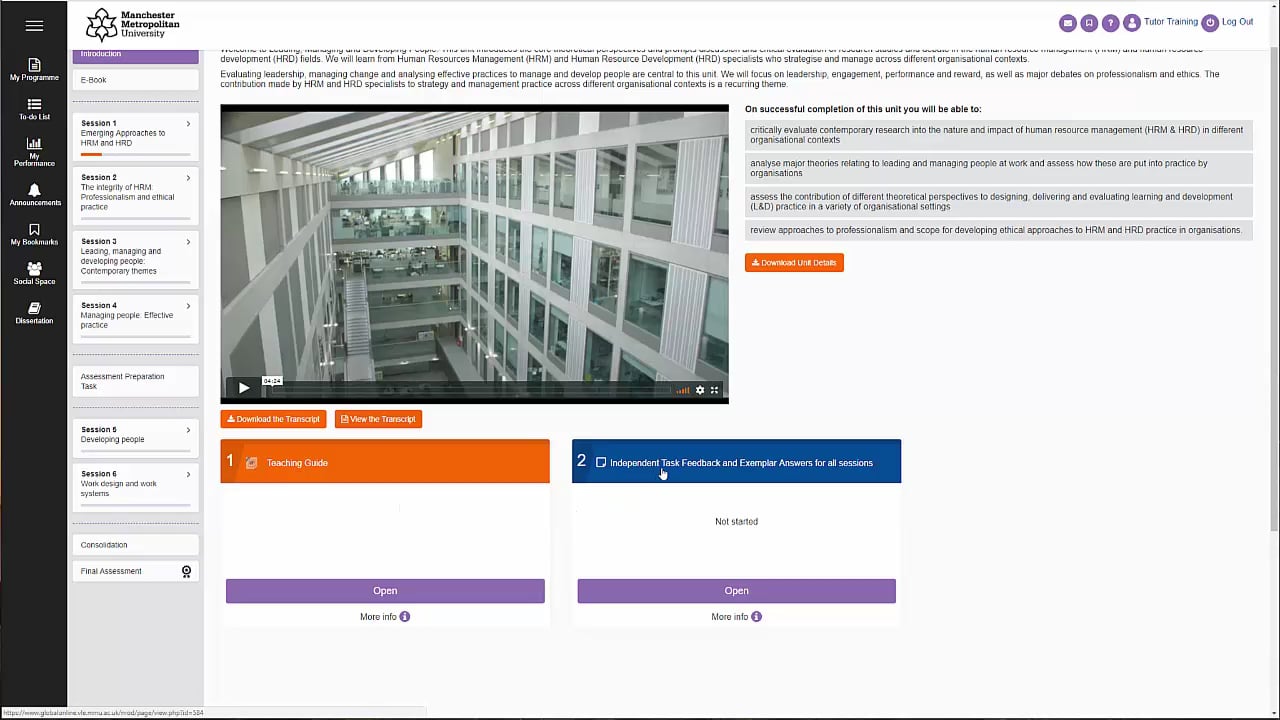Go to Social Space
The height and width of the screenshot is (720, 1280).
pyautogui.click(x=34, y=274)
